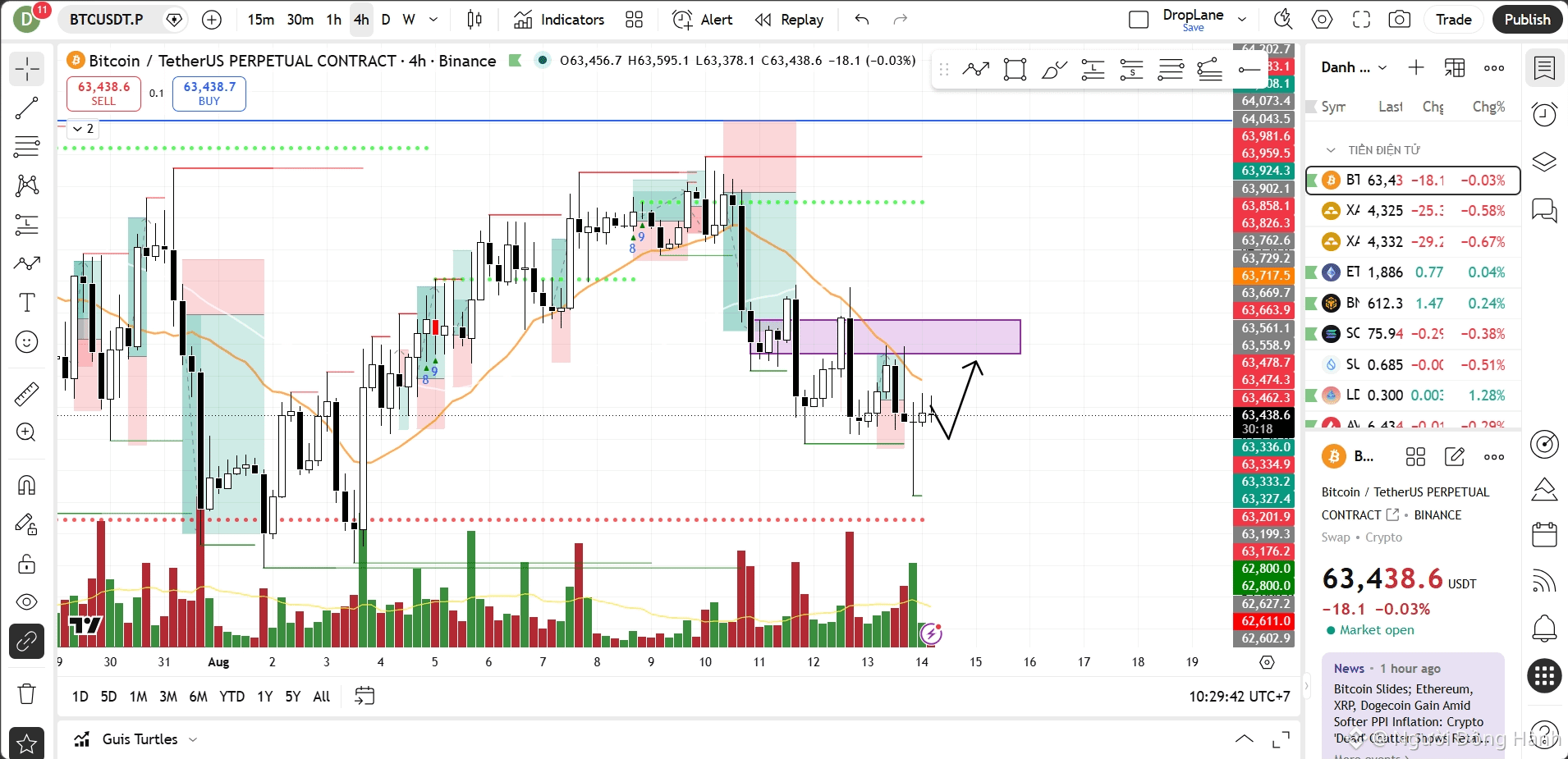Image resolution: width=1568 pixels, height=759 pixels.
Task: Redo the last chart action
Action: pos(901,20)
